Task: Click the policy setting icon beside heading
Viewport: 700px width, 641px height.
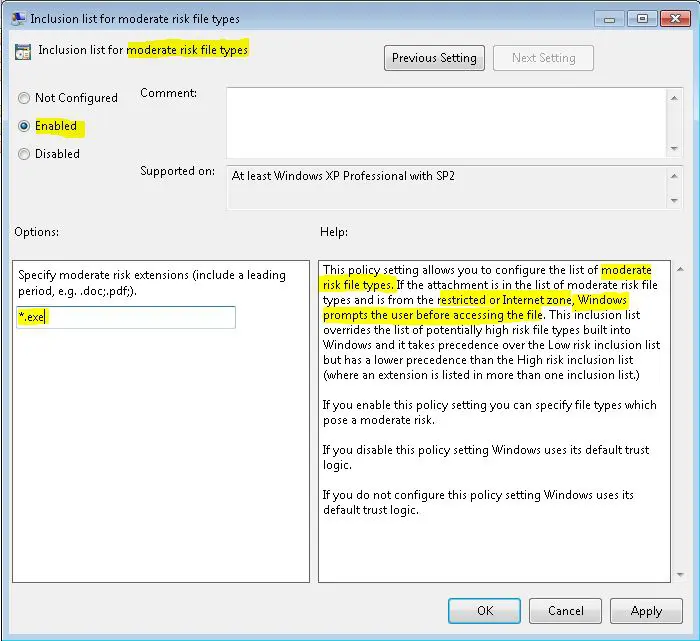Action: point(23,51)
